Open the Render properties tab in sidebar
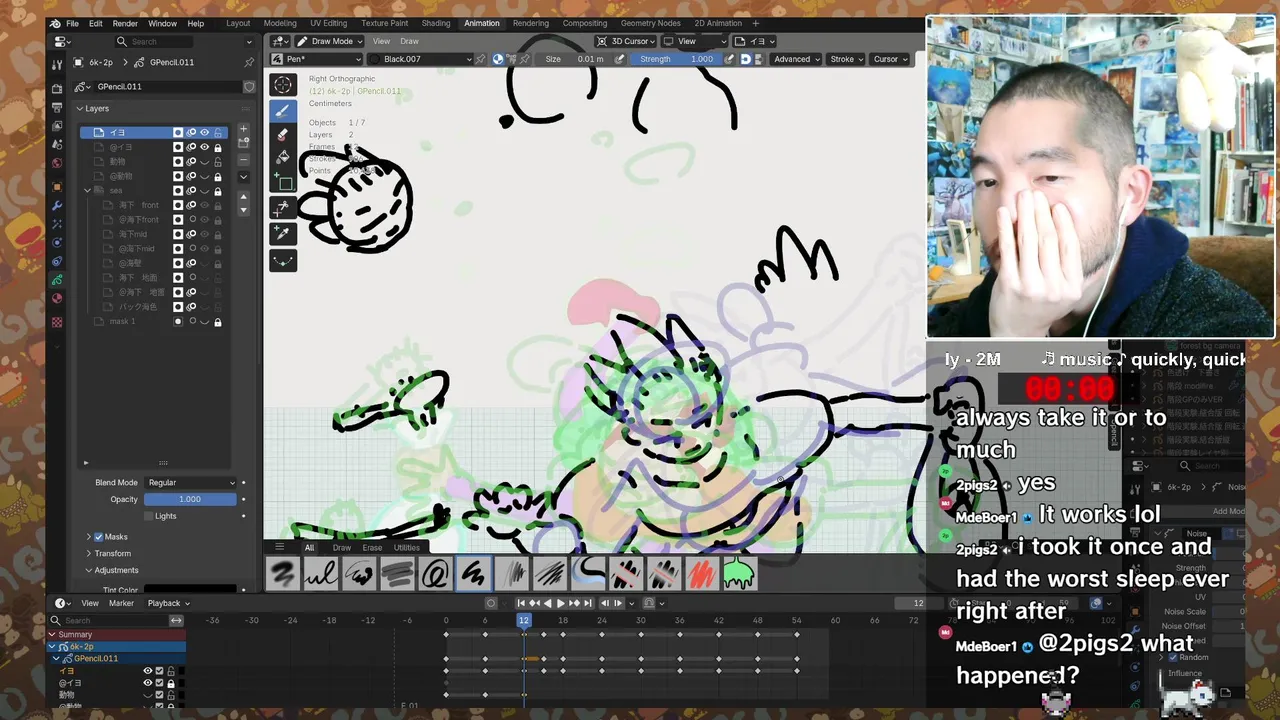 (57, 89)
